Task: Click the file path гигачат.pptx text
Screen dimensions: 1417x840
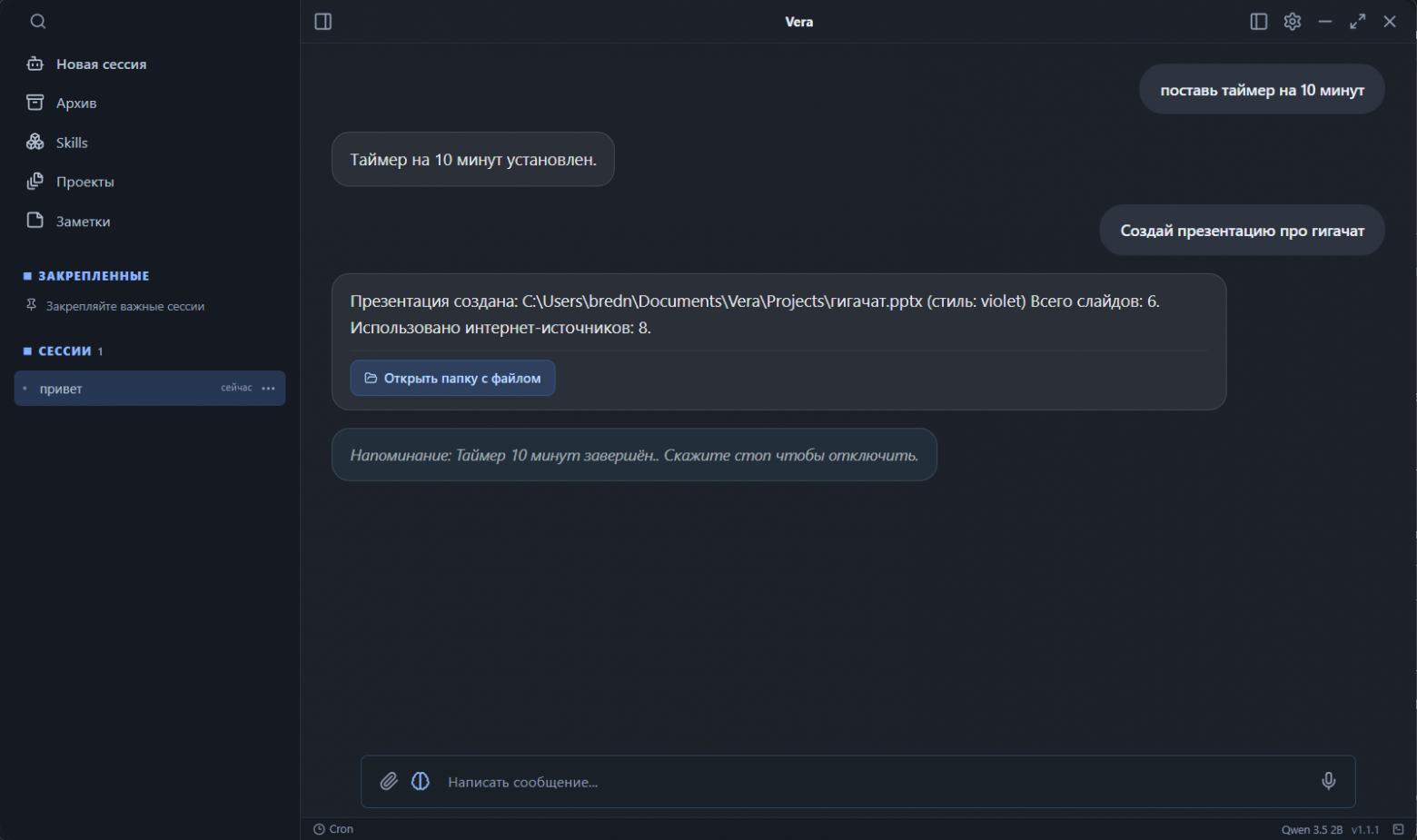Action: [722, 301]
